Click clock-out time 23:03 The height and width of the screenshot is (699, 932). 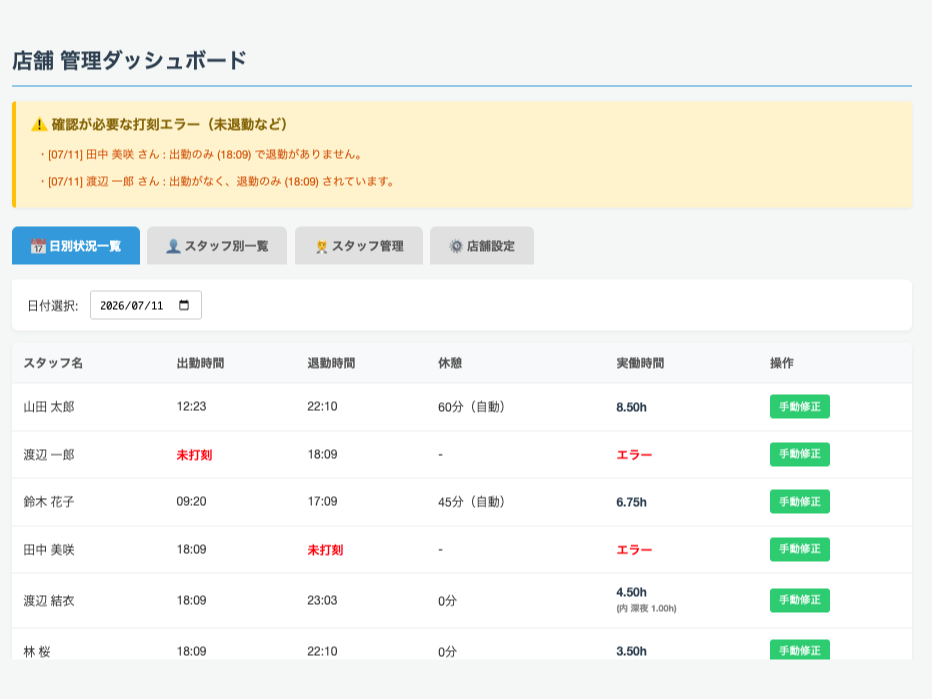pos(322,600)
